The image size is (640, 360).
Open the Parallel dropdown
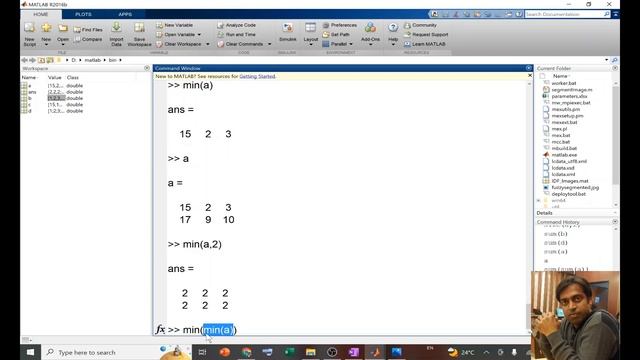click(x=338, y=44)
